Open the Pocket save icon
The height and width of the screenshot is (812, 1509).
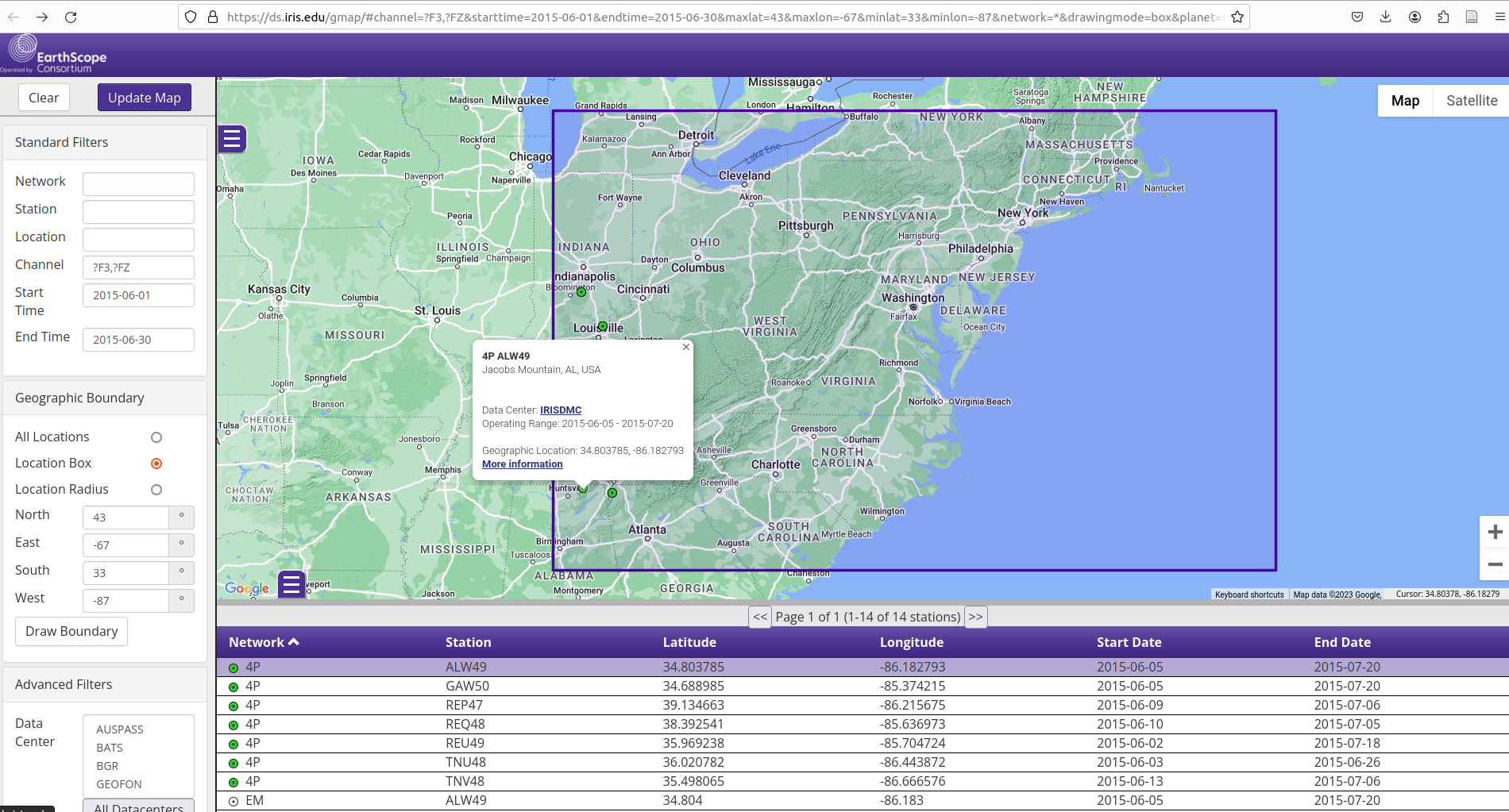pos(1357,17)
